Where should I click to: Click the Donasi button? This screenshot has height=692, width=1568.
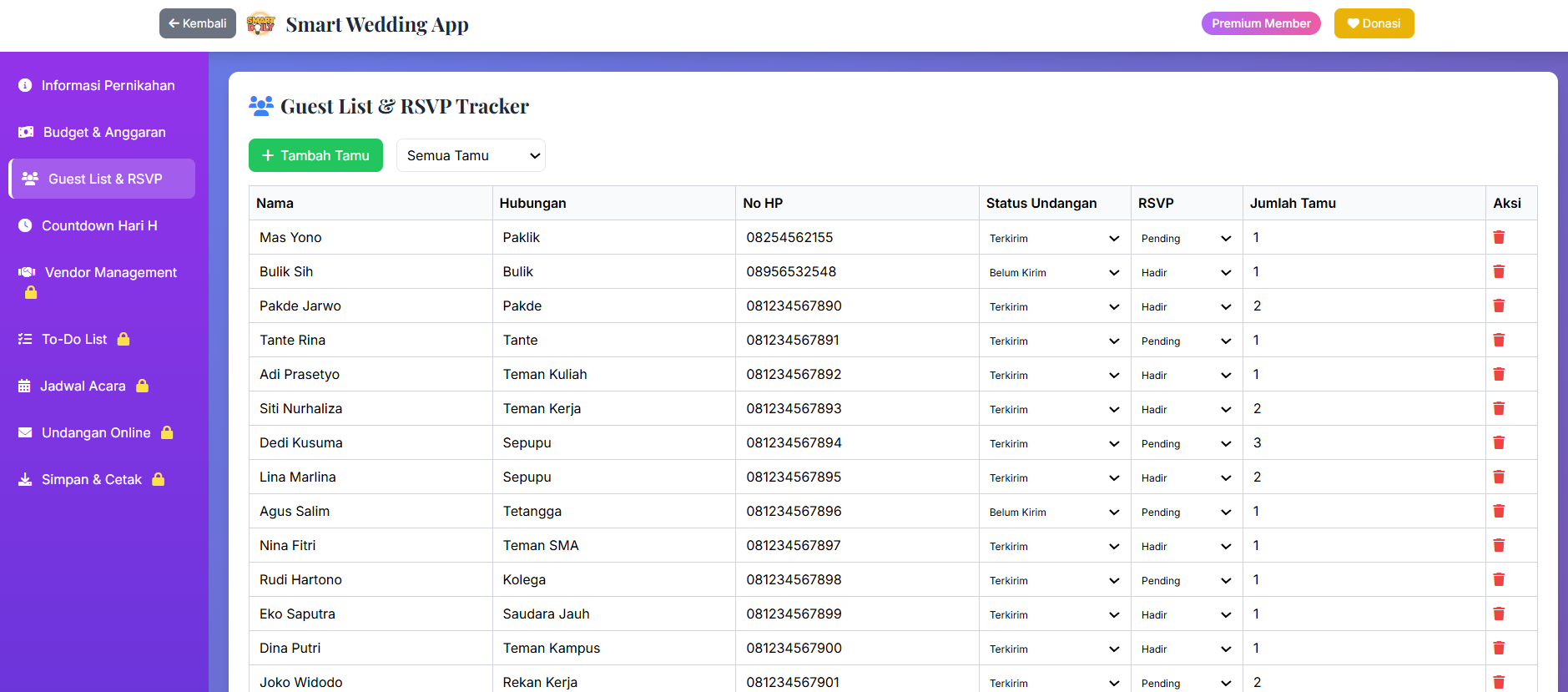click(x=1373, y=23)
